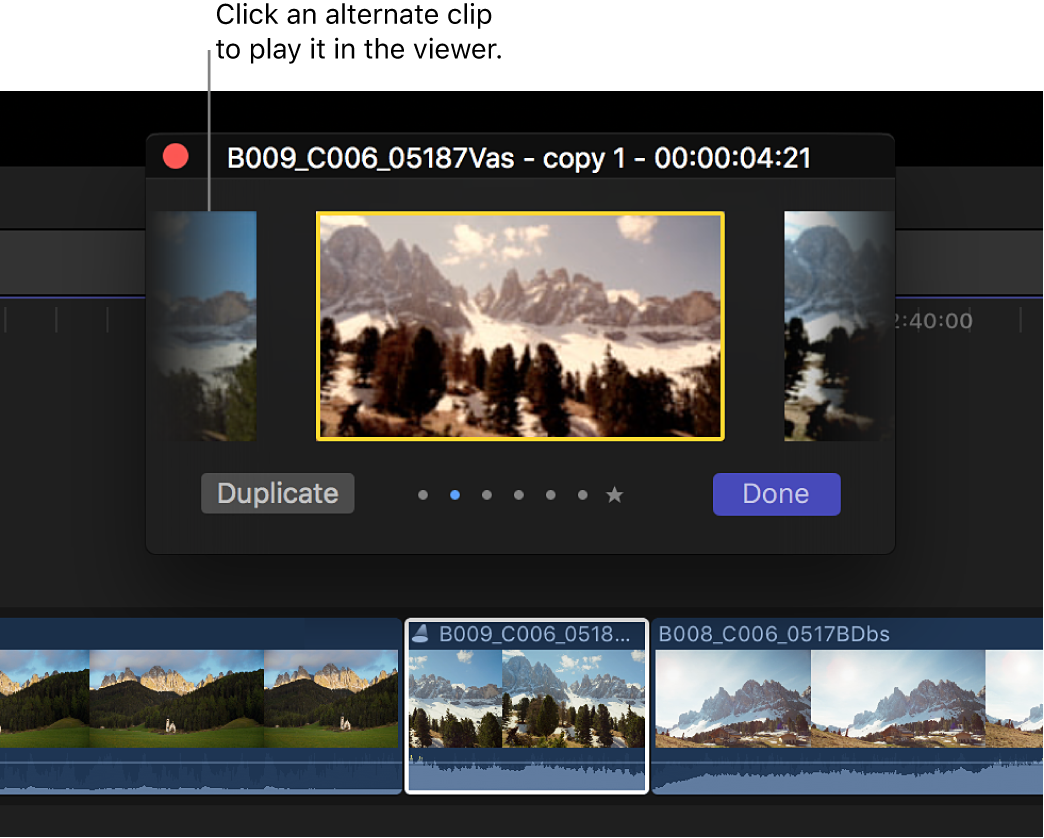
Task: Select the third alternate dot indicator
Action: [x=487, y=494]
